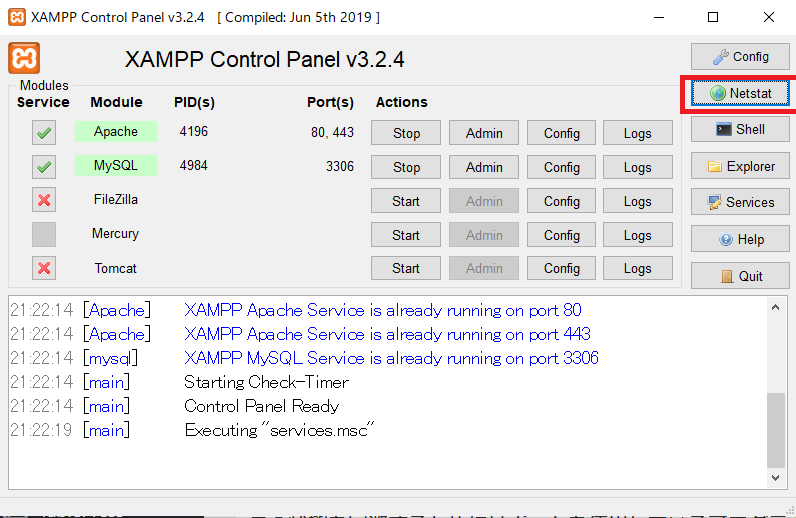The width and height of the screenshot is (796, 518).
Task: View Apache Logs
Action: (x=637, y=133)
